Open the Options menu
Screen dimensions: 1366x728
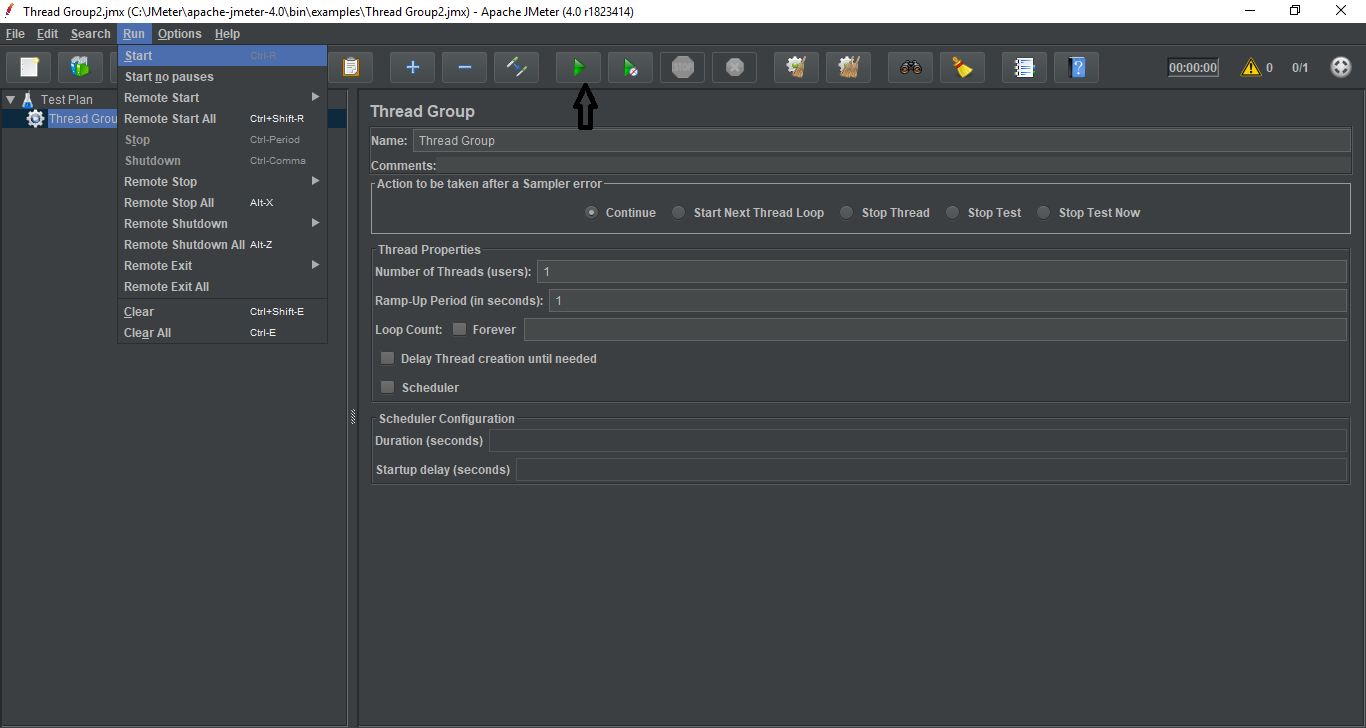[179, 34]
